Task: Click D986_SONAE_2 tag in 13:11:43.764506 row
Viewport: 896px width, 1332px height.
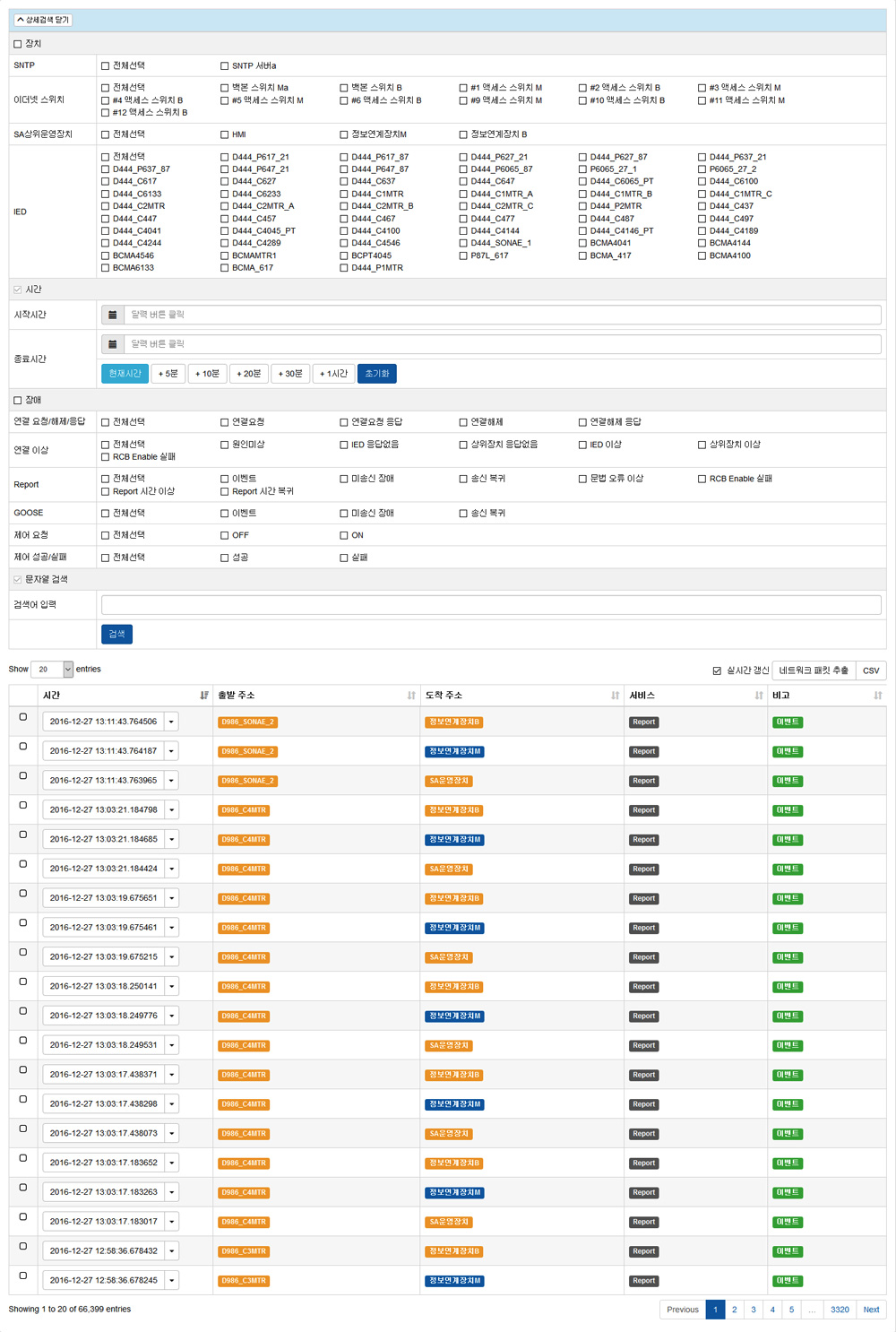Action: [247, 722]
